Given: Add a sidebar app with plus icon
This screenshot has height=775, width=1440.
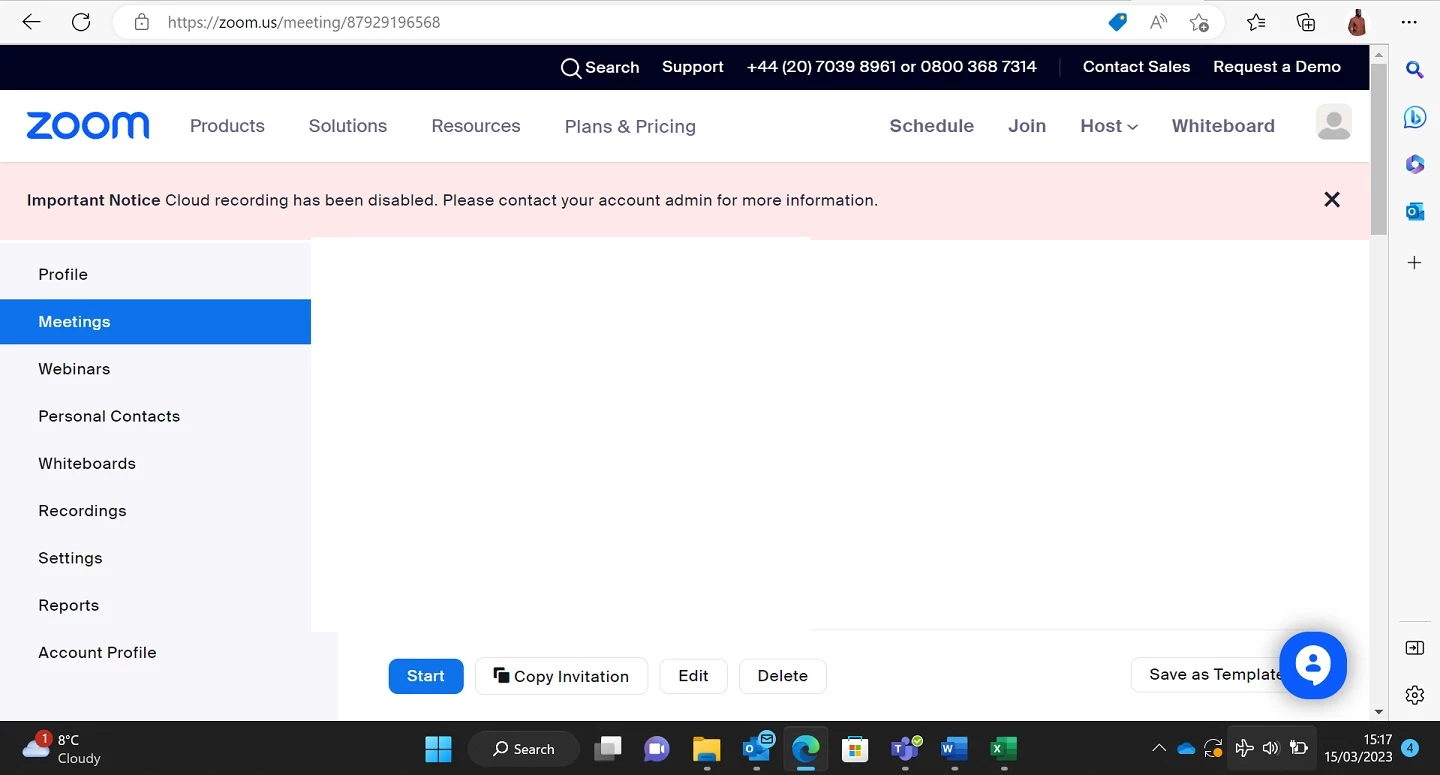Looking at the screenshot, I should click(1414, 263).
